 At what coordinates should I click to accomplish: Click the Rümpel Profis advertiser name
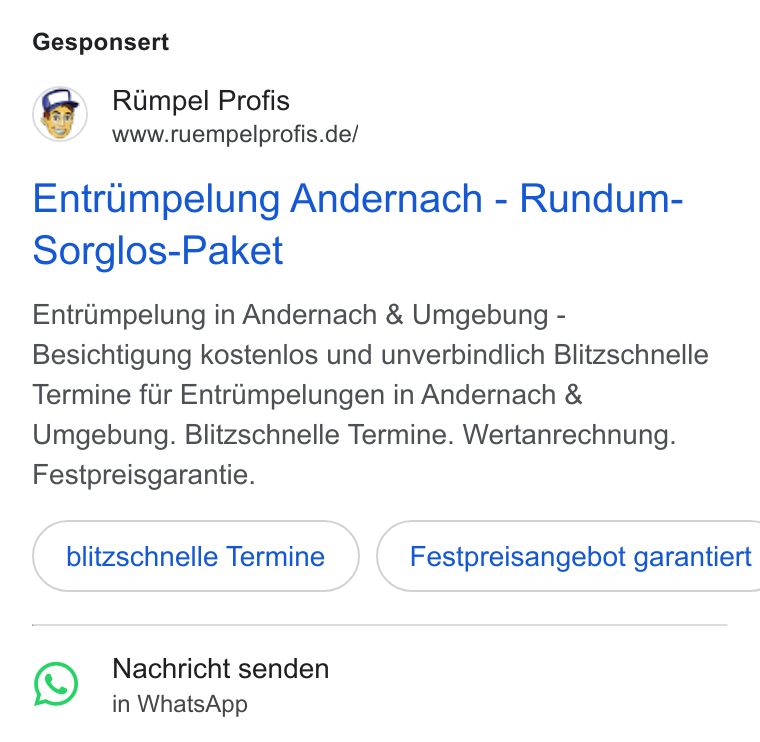(x=201, y=101)
